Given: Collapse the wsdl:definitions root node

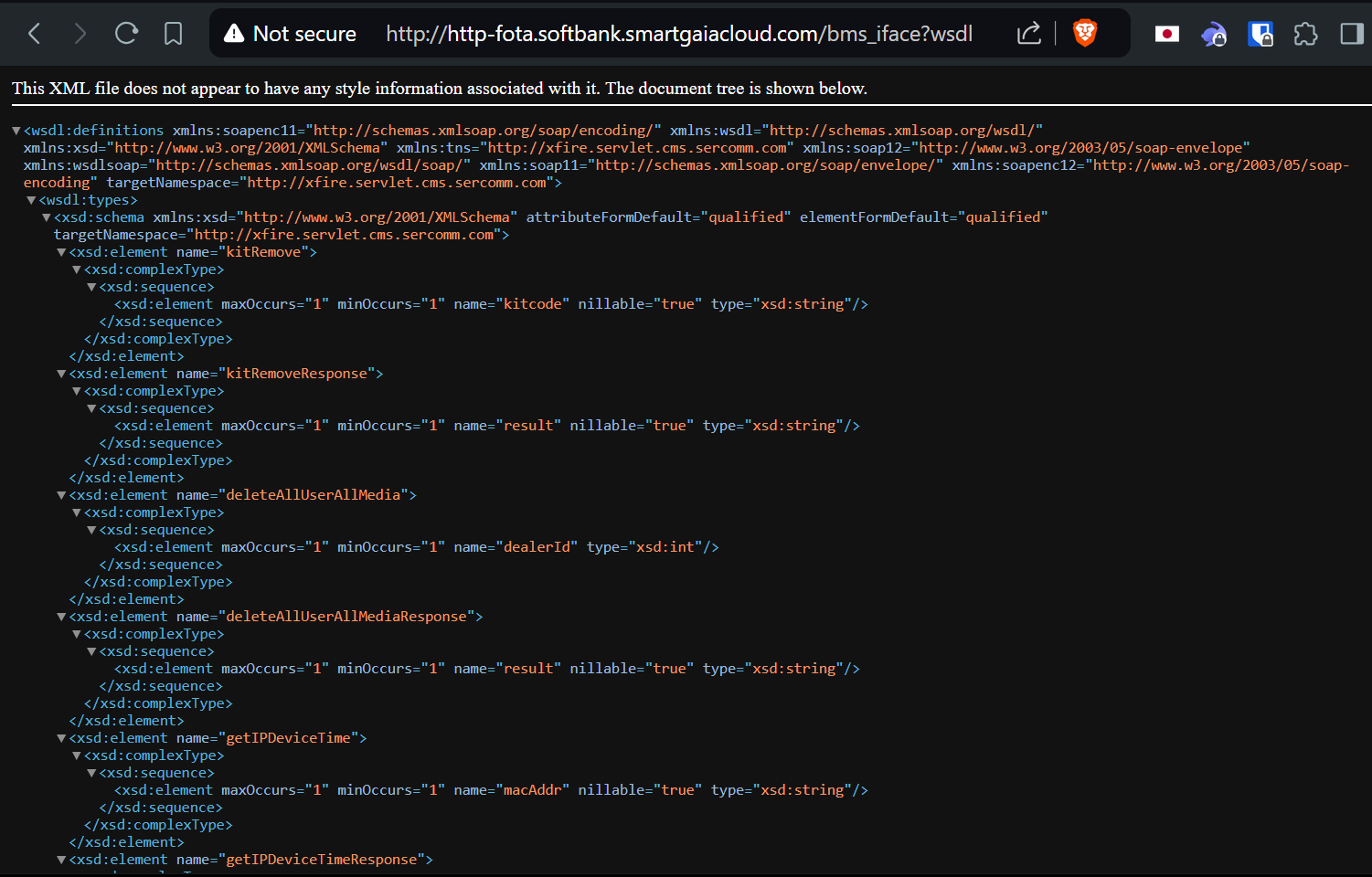Looking at the screenshot, I should [x=16, y=131].
